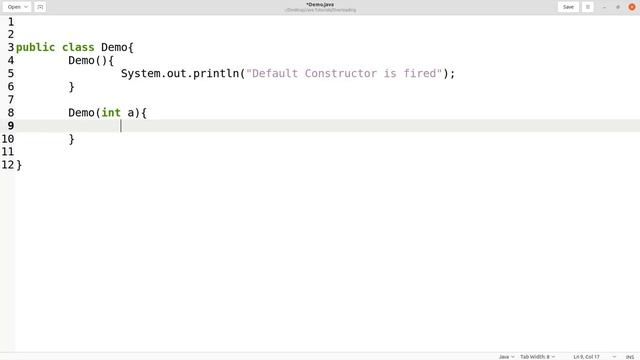Click the closing brace on line 10
Screen dimensions: 640x360
point(71,139)
